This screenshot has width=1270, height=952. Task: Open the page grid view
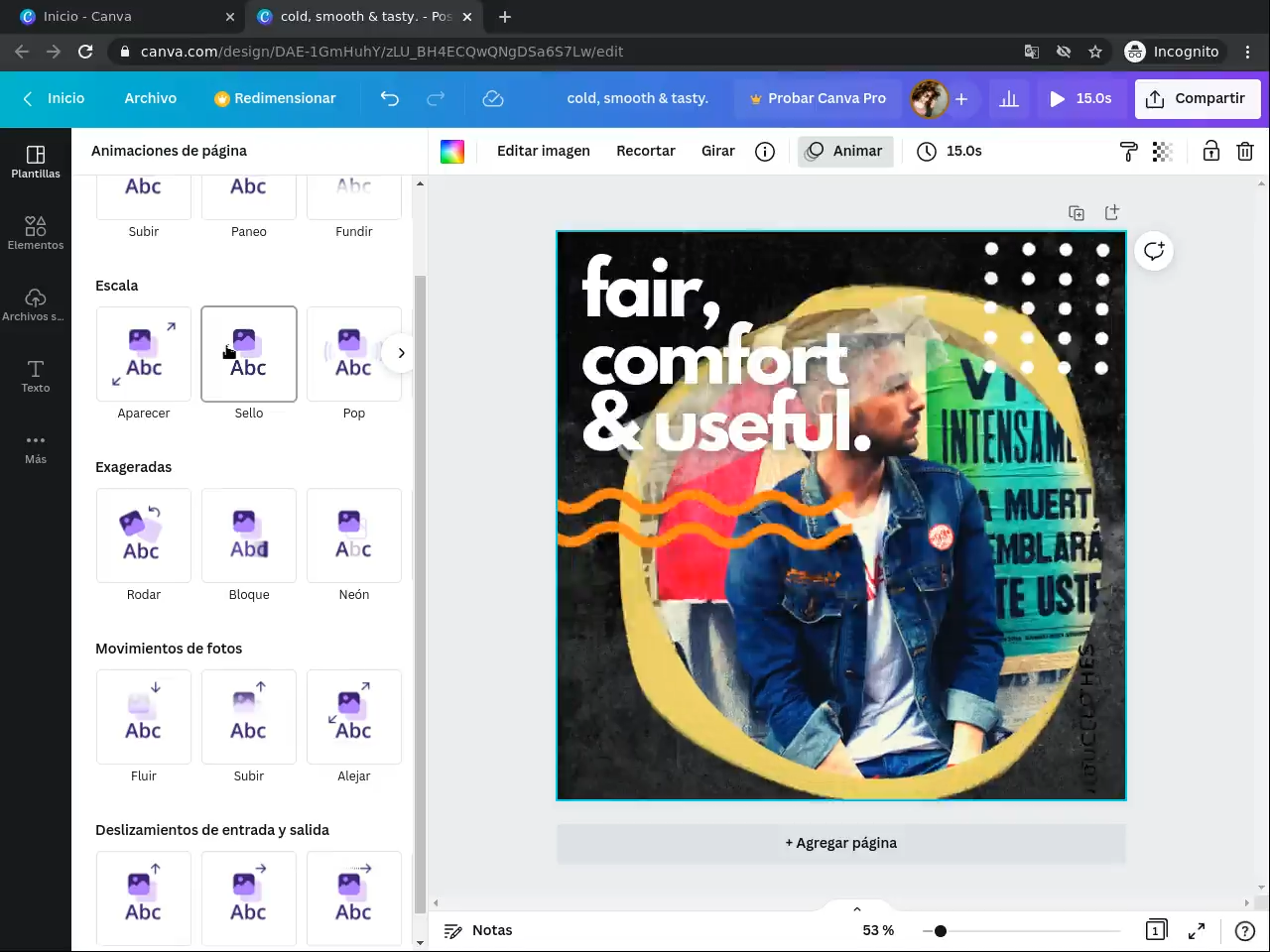tap(1156, 930)
